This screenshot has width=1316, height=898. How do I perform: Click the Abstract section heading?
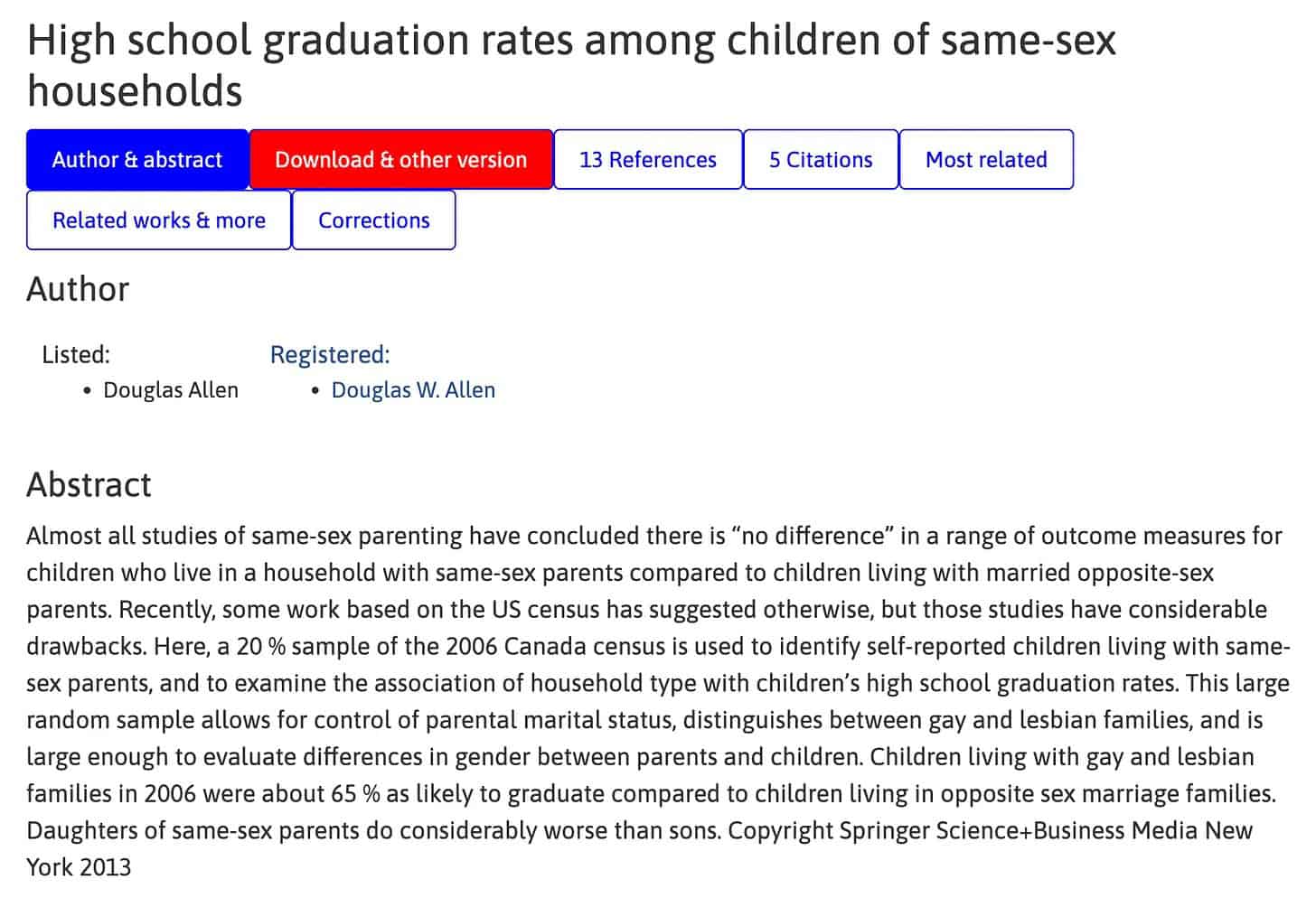pos(89,485)
